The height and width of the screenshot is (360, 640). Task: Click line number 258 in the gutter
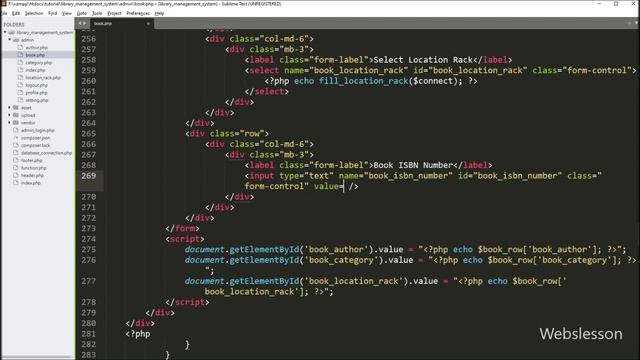click(89, 60)
